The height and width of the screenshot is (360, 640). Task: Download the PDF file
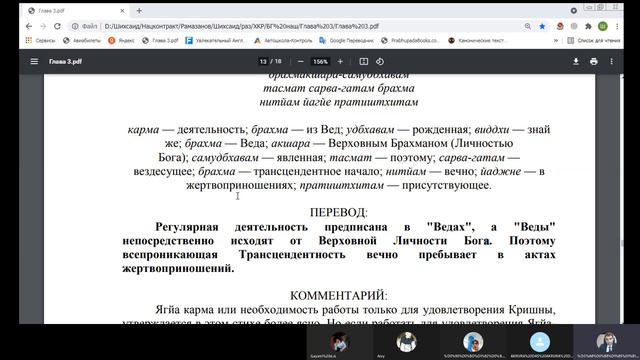pos(576,62)
